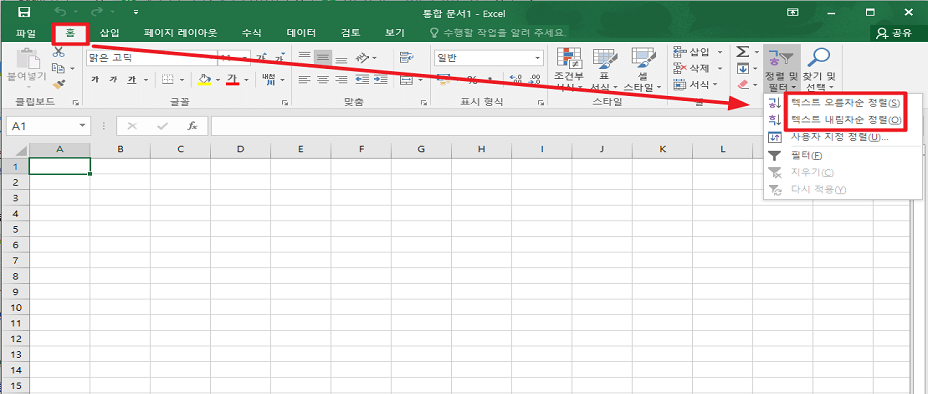Screen dimensions: 928x394
Task: Click the percent style button
Action: click(x=472, y=79)
